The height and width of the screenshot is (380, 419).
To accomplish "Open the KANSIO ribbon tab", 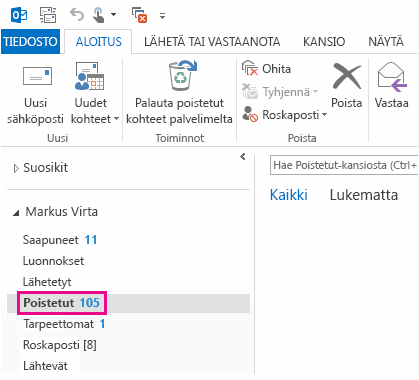I will pyautogui.click(x=324, y=42).
